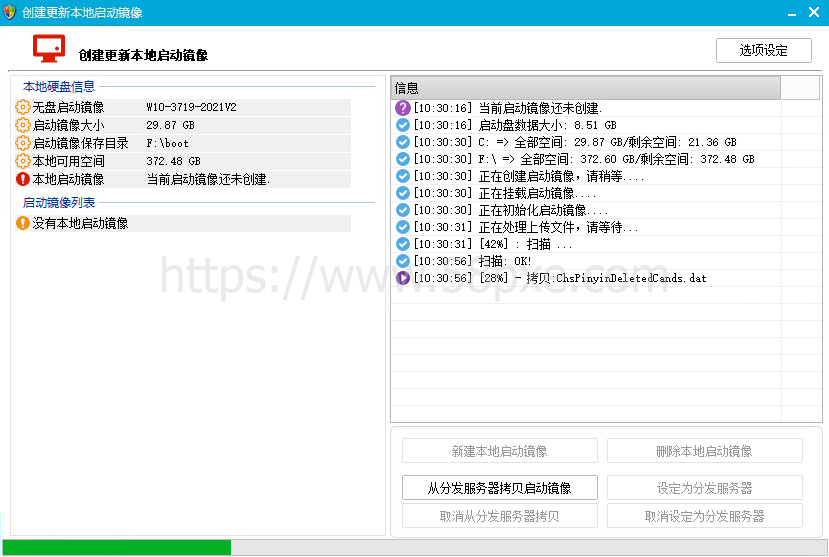Click check icon on 正在创建启动镜像 log entry

pos(403,176)
